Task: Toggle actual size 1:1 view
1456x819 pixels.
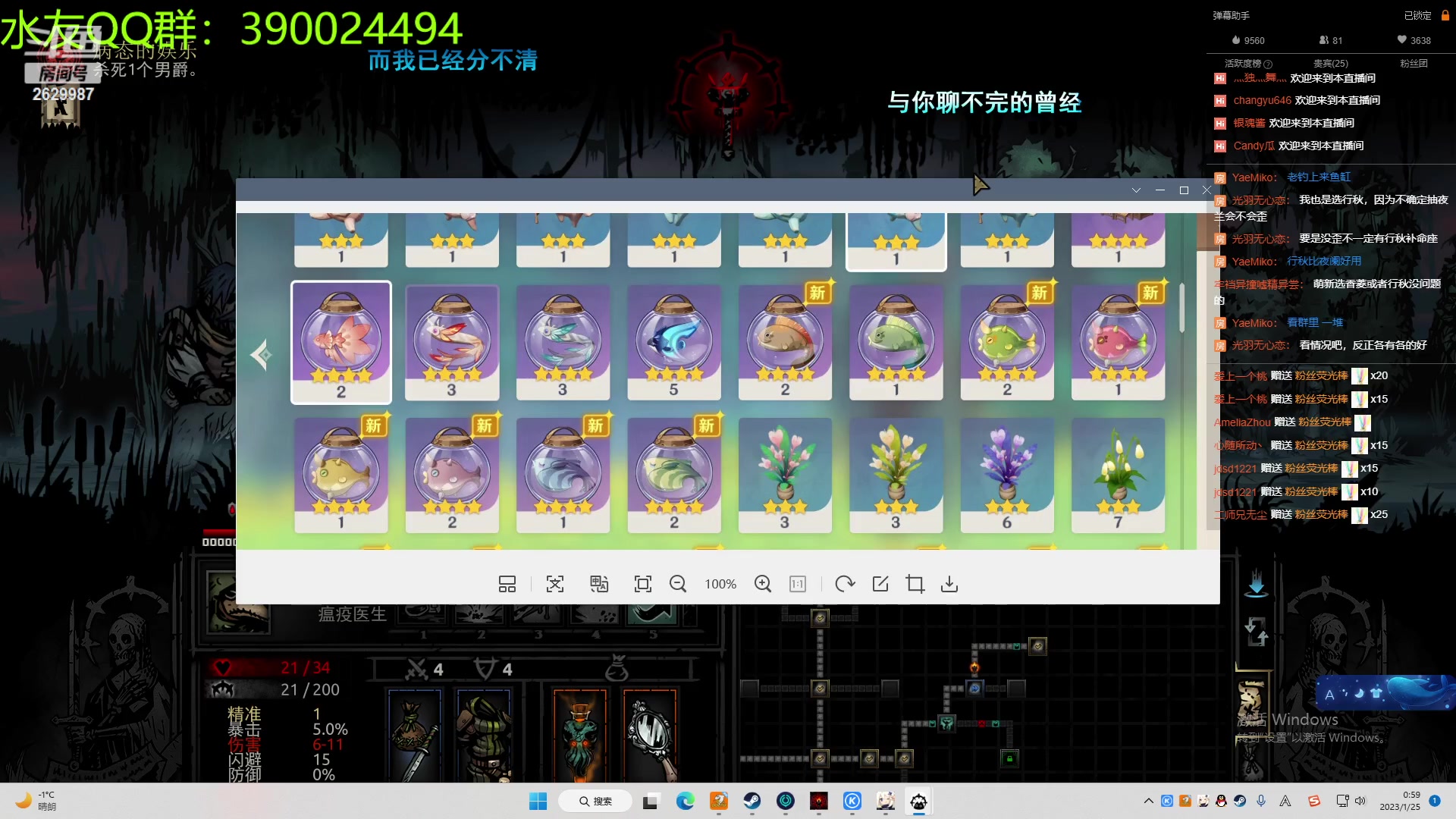Action: (798, 584)
